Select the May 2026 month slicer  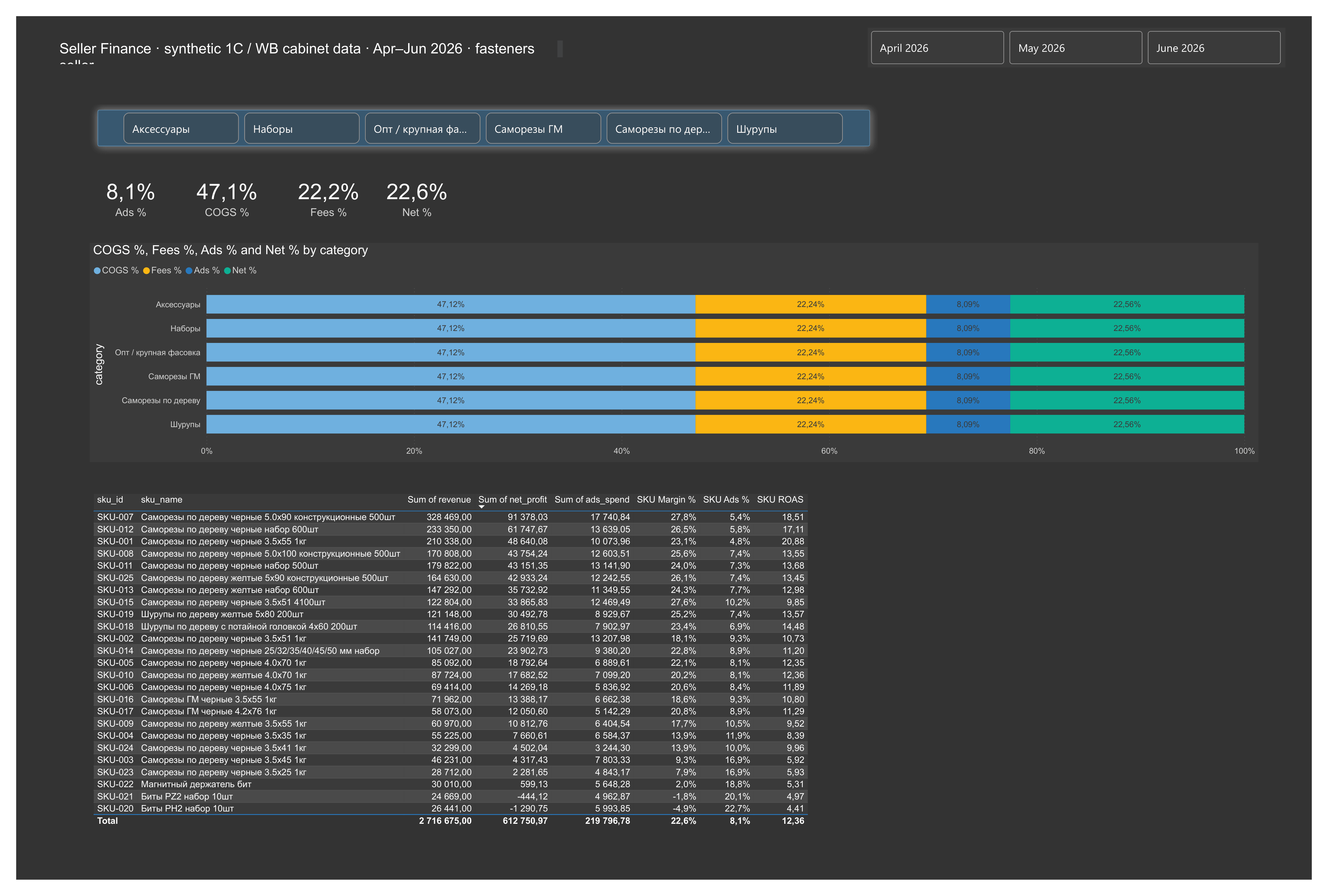(1075, 48)
